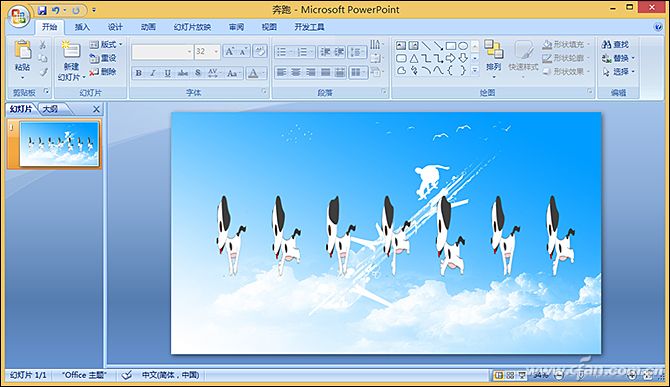The width and height of the screenshot is (670, 387).
Task: Click the Format Painter brush icon
Action: pos(43,72)
